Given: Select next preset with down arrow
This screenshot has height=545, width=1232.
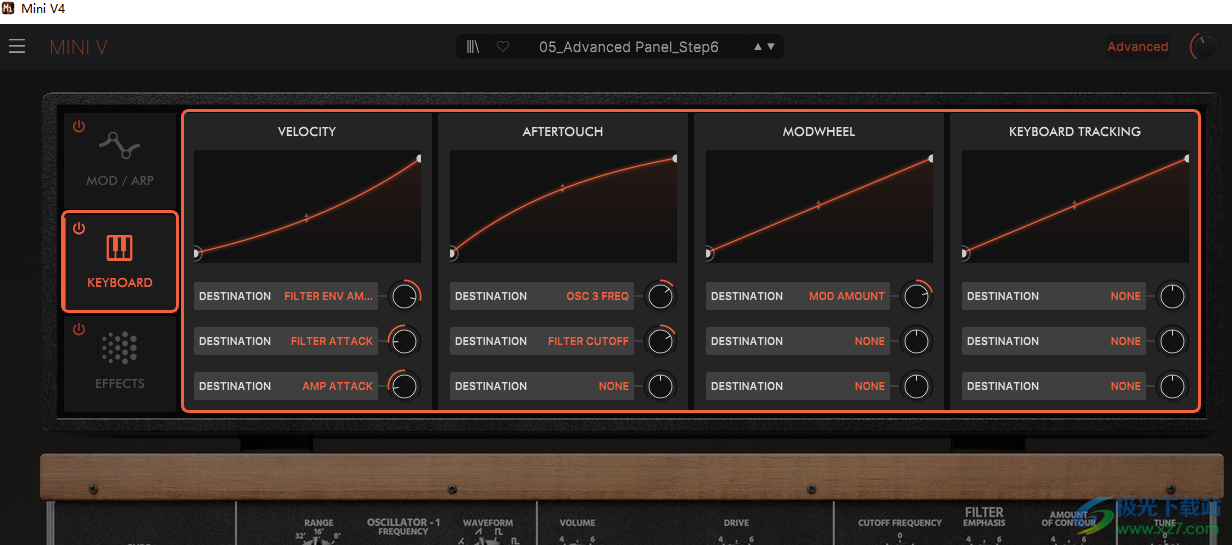Looking at the screenshot, I should 770,47.
